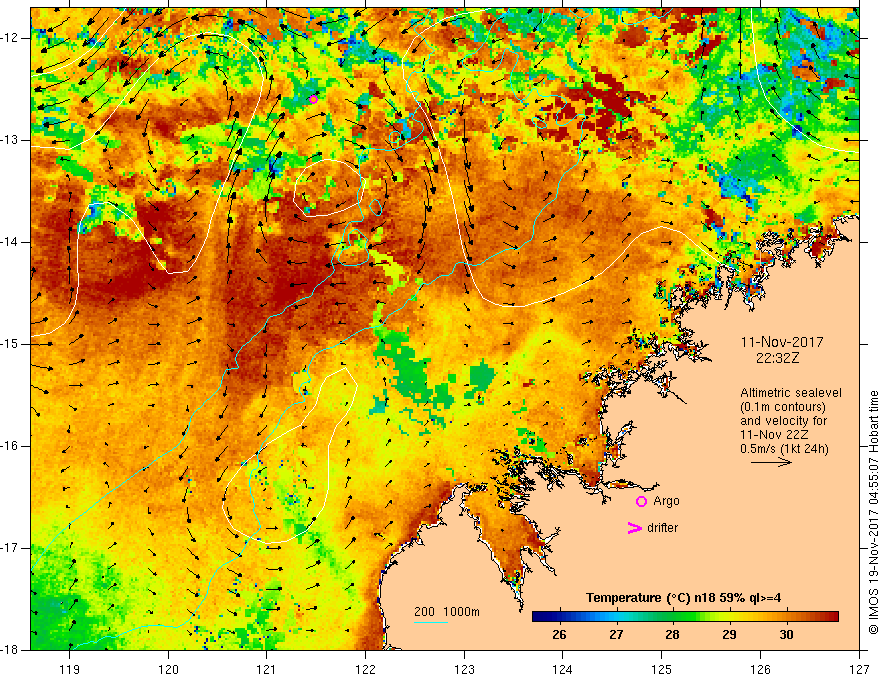Click the '-17' latitude axis label
The width and height of the screenshot is (880, 680).
pyautogui.click(x=10, y=548)
